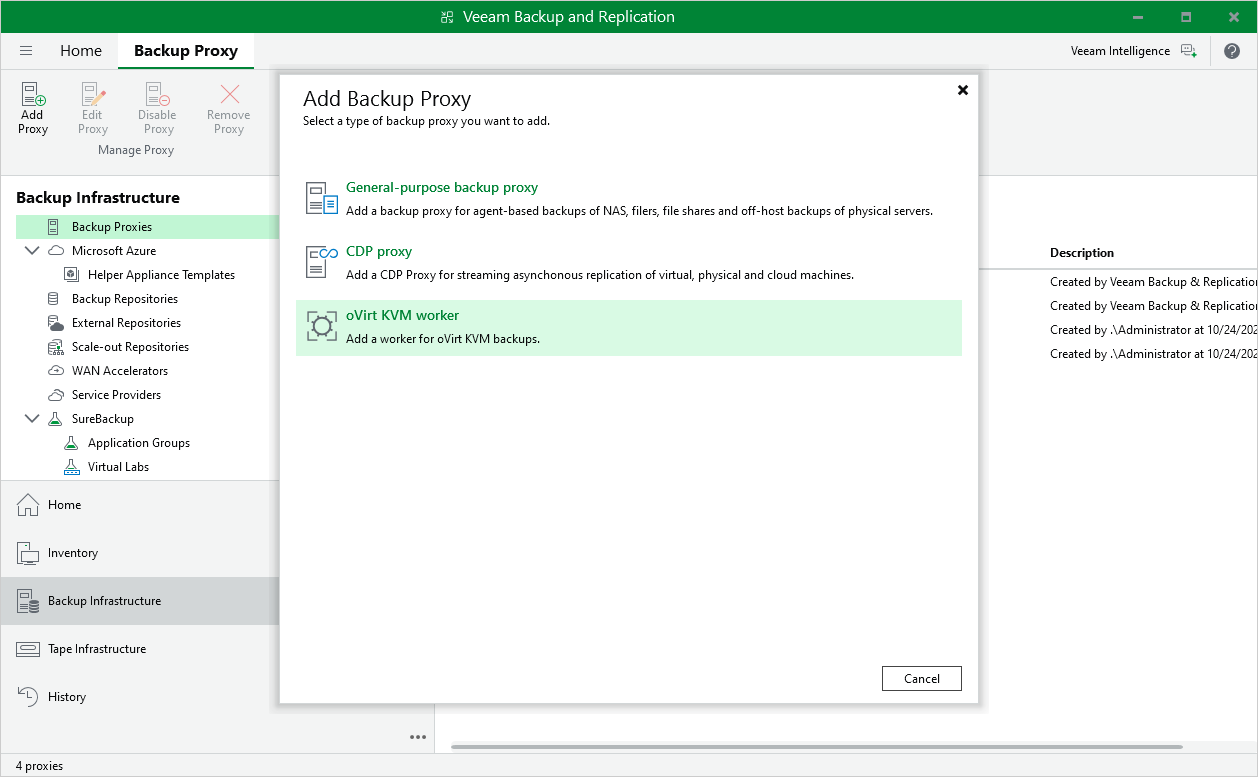Image resolution: width=1258 pixels, height=777 pixels.
Task: Click the General-purpose backup proxy icon
Action: tap(322, 198)
